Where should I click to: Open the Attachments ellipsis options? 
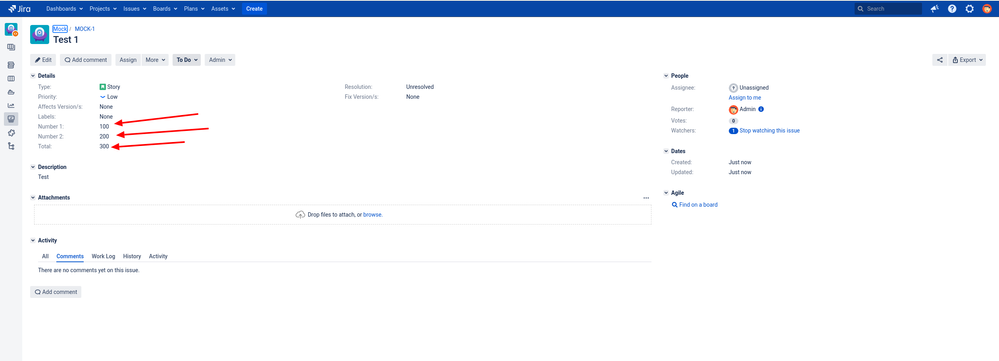(646, 198)
